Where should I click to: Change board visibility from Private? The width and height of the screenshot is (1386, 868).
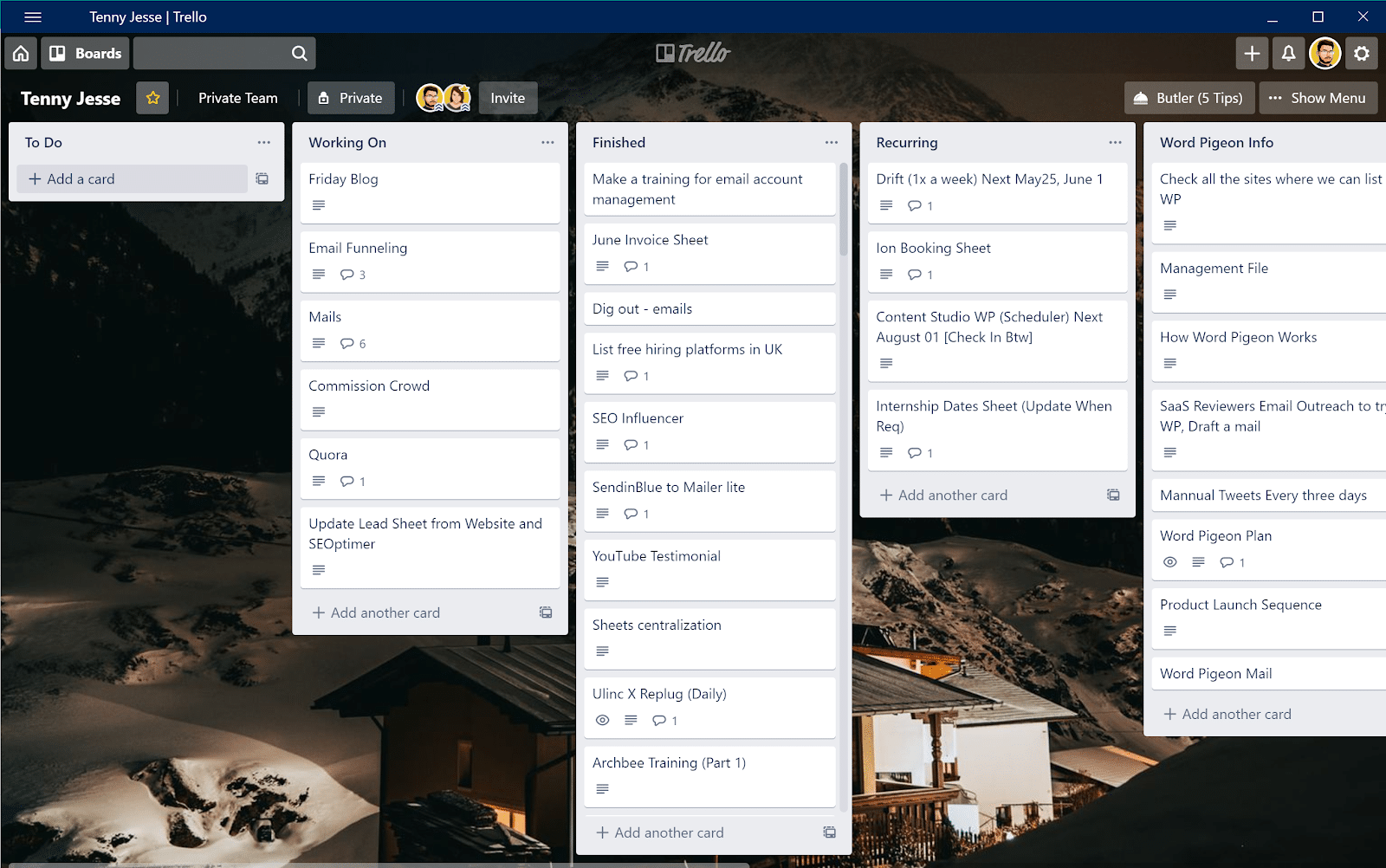click(x=351, y=99)
